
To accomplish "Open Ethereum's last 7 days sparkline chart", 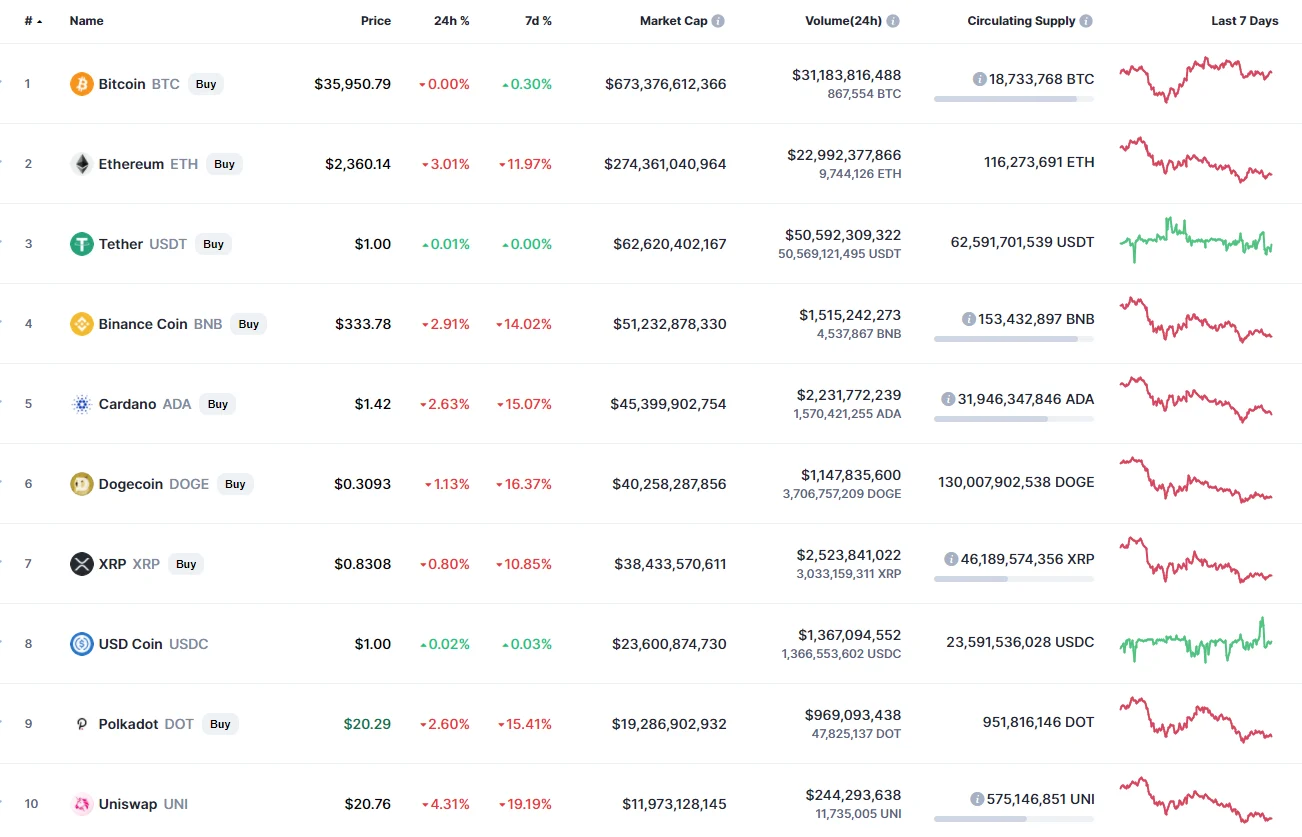I will 1196,160.
